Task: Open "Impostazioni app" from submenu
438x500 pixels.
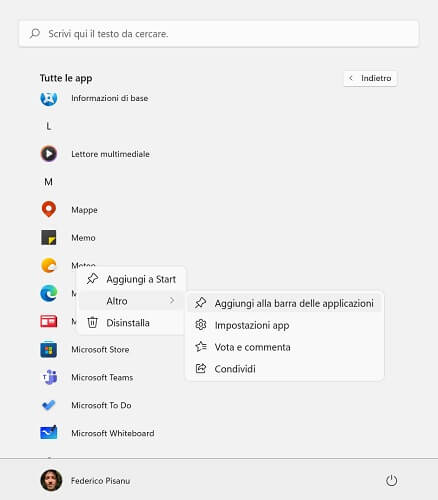Action: click(285, 325)
